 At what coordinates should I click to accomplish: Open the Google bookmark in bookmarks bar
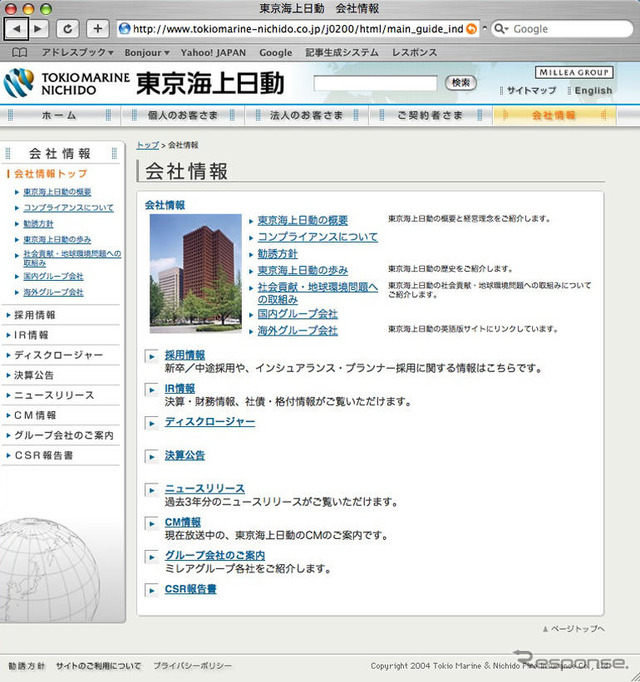[275, 53]
